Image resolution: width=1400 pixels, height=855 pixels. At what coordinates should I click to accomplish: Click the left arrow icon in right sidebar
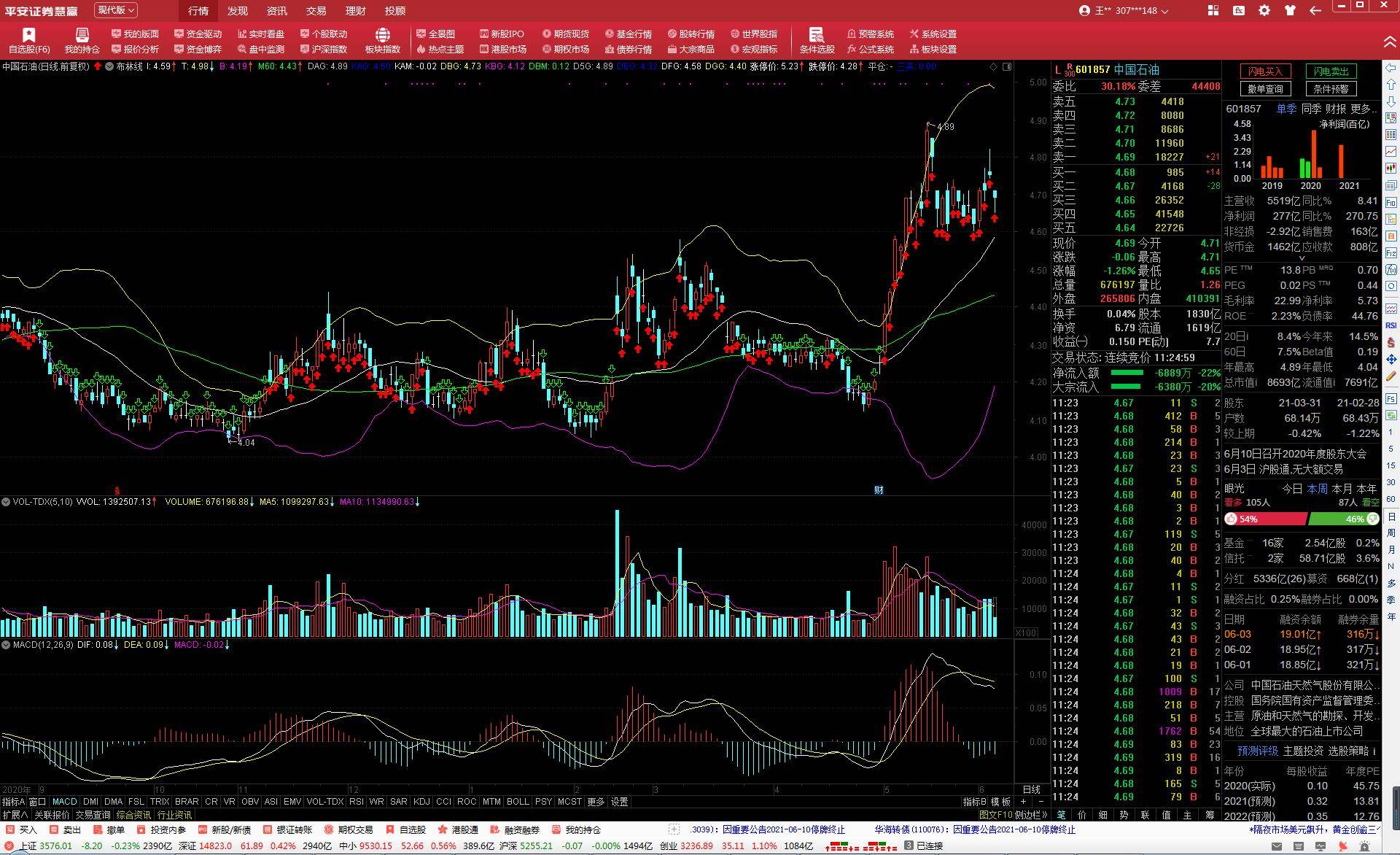[1391, 67]
